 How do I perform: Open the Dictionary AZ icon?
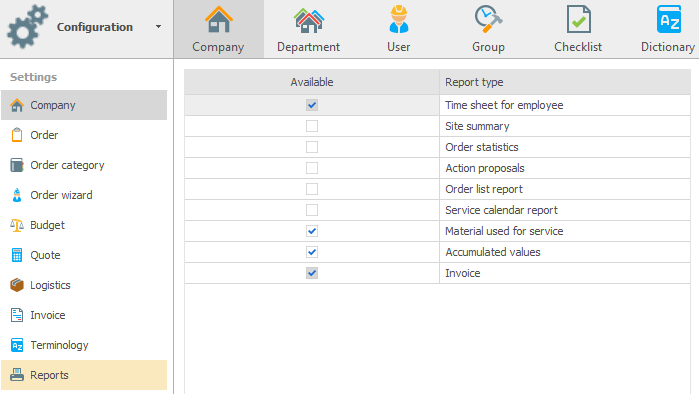tap(669, 19)
